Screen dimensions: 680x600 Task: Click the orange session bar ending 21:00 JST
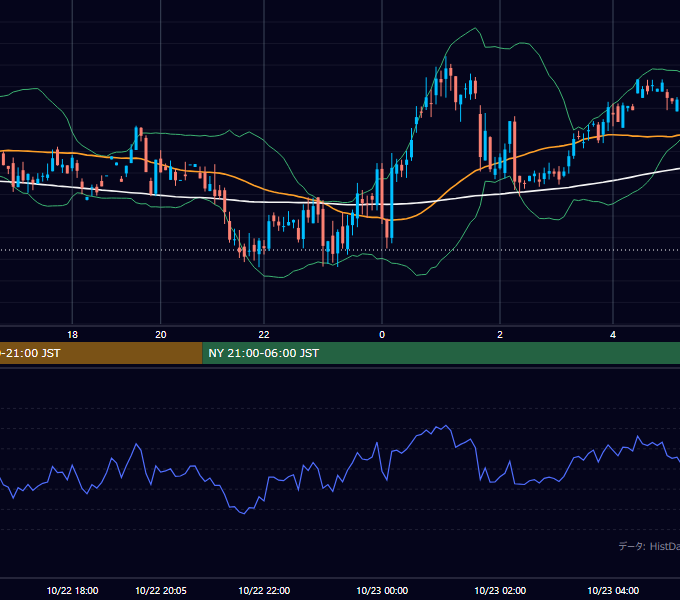coord(101,353)
